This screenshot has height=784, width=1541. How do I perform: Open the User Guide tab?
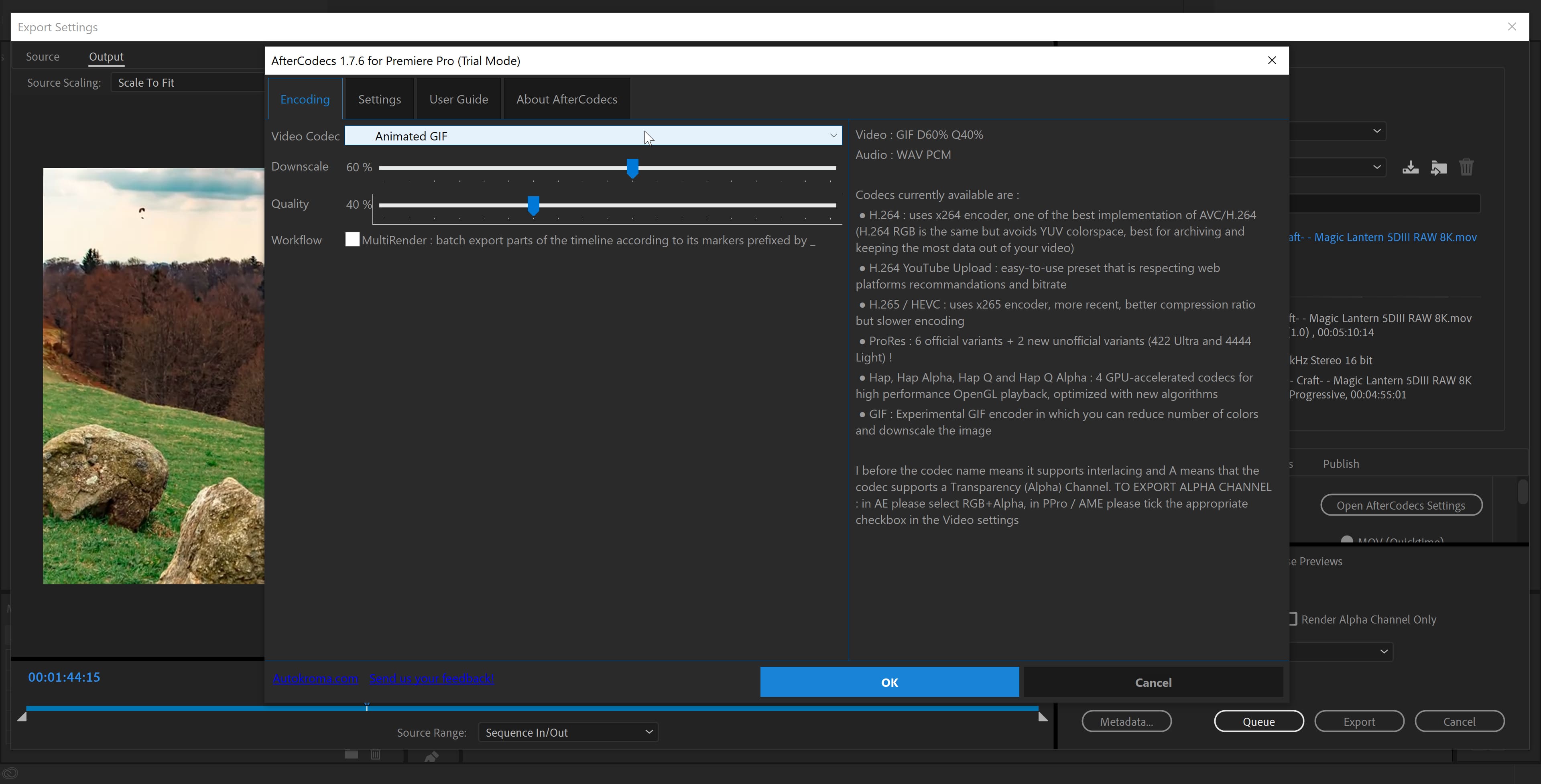pyautogui.click(x=458, y=99)
